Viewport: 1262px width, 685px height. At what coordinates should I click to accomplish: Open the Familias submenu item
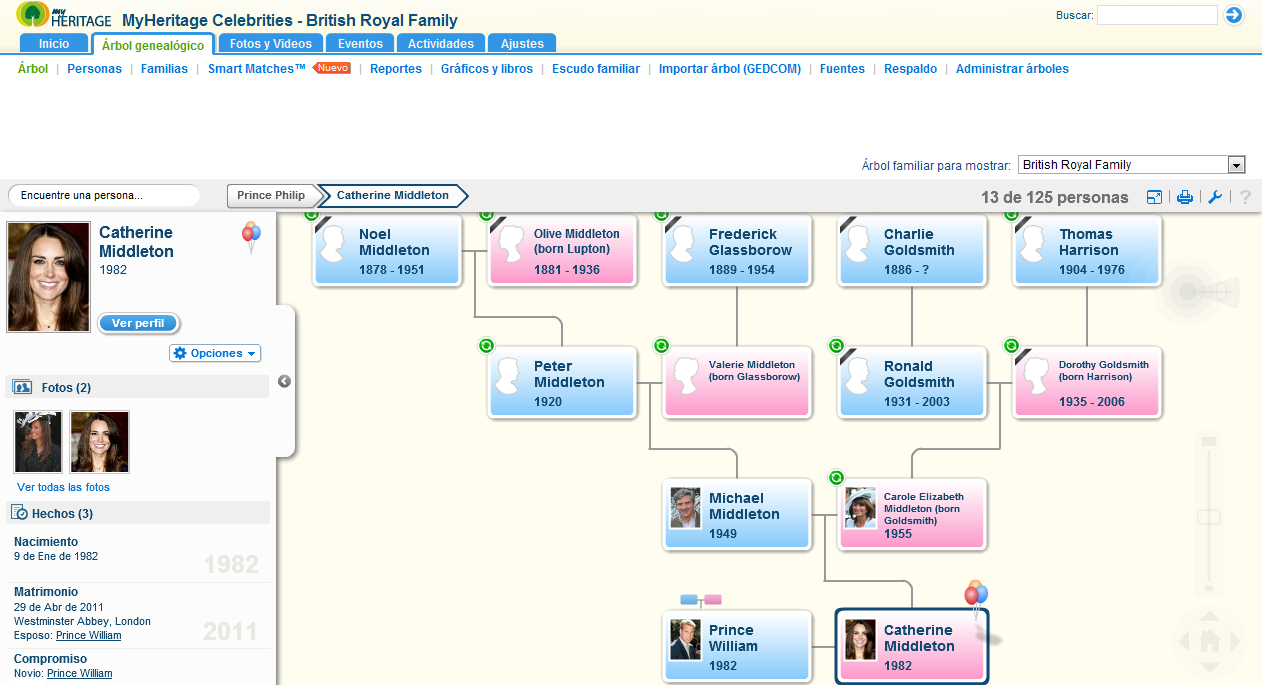(164, 69)
